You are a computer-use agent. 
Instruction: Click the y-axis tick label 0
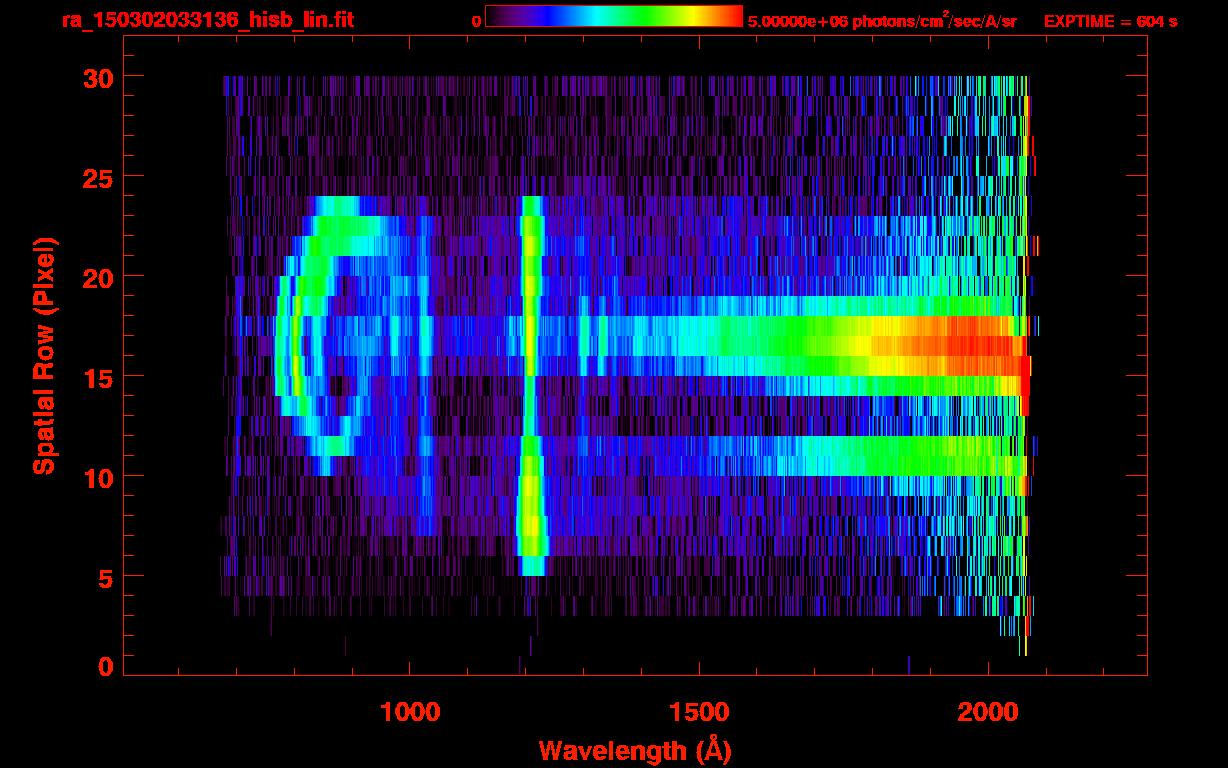pos(104,666)
